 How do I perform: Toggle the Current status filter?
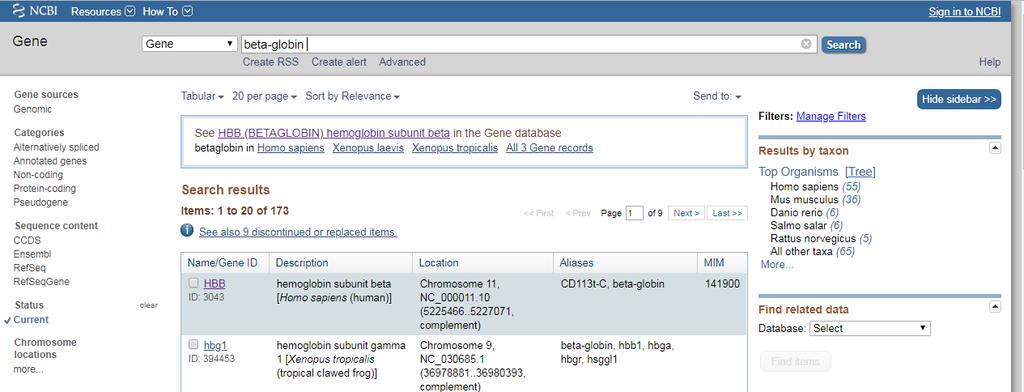tap(31, 319)
